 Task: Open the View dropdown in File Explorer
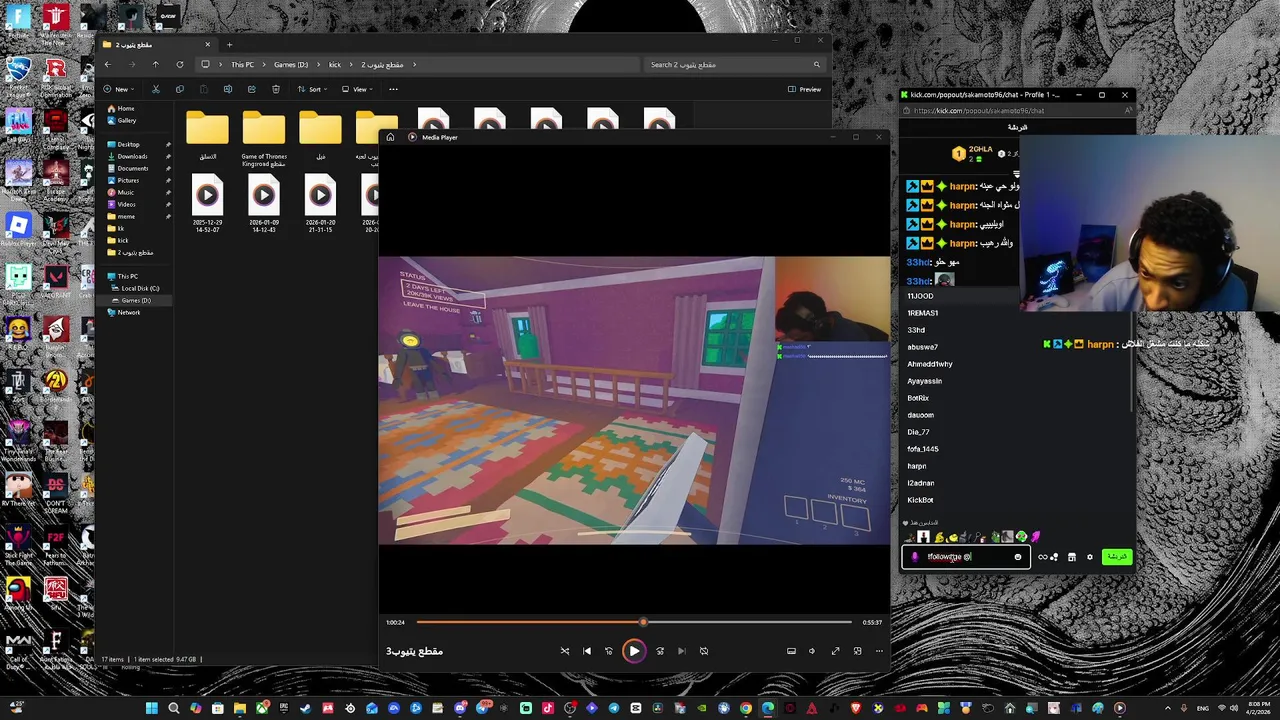[358, 89]
